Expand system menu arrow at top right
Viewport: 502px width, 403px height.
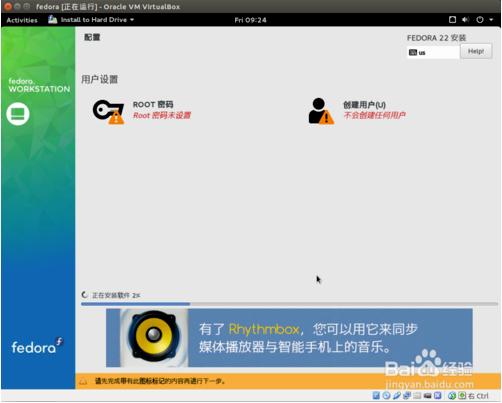pos(491,20)
